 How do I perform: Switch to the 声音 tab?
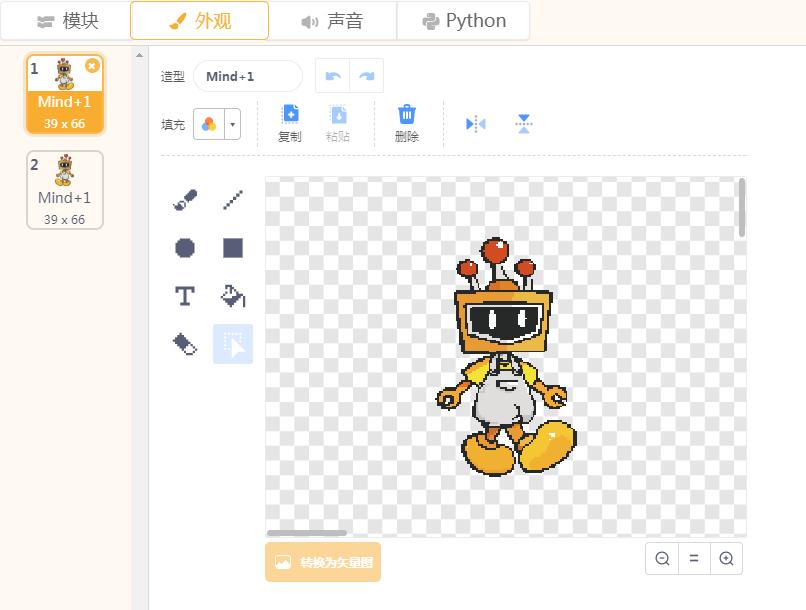332,21
